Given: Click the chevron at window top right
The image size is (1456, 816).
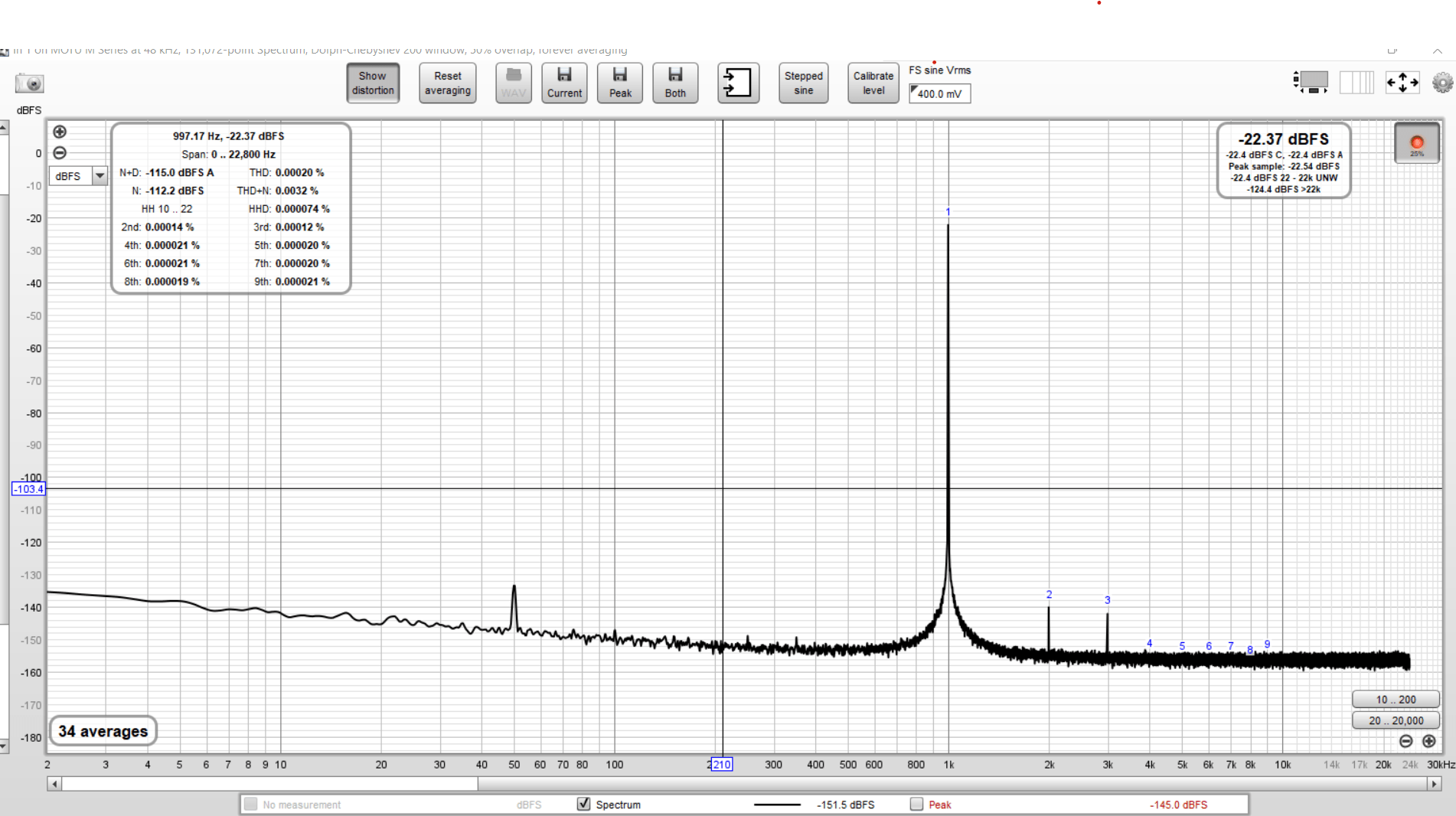Looking at the screenshot, I should (x=1438, y=51).
